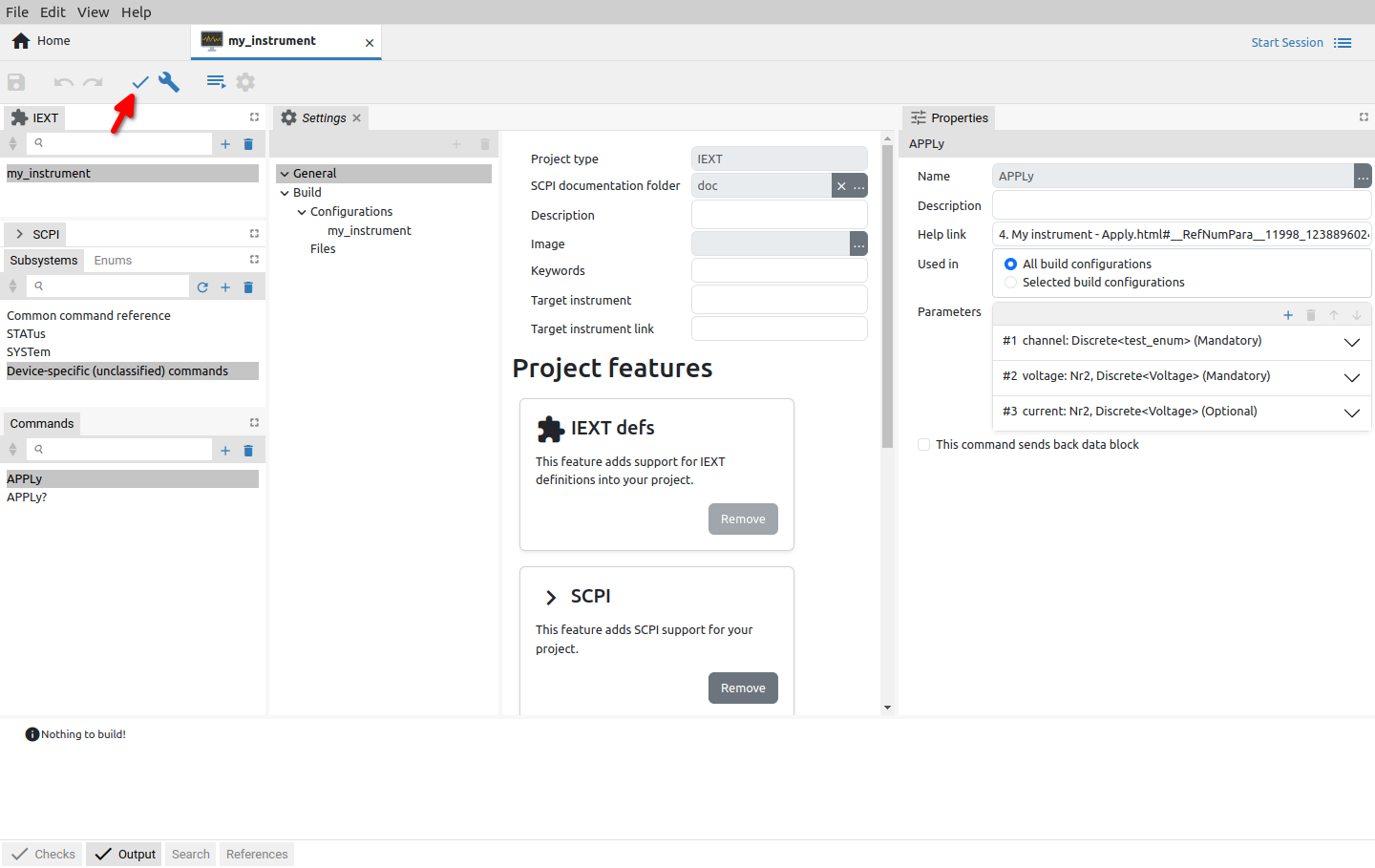Select All build configurations radio button
This screenshot has width=1375, height=868.
pyautogui.click(x=1010, y=265)
